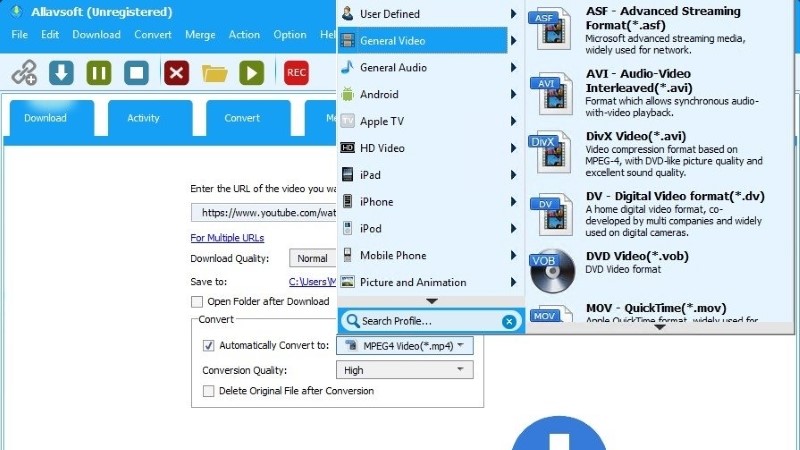Open the iPod profile category

430,229
